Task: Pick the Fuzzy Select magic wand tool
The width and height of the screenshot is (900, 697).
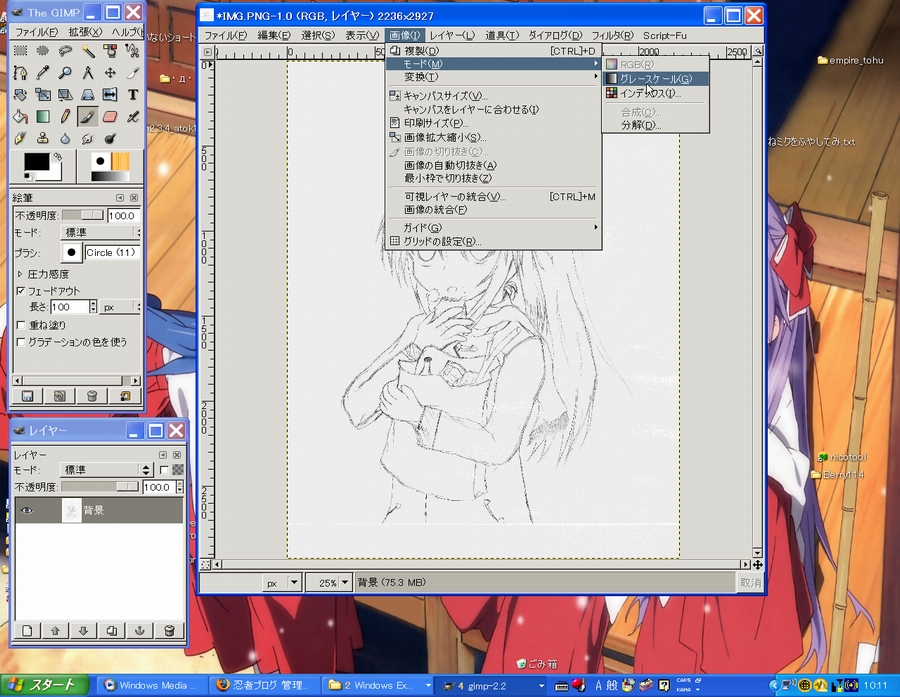Action: tap(87, 51)
